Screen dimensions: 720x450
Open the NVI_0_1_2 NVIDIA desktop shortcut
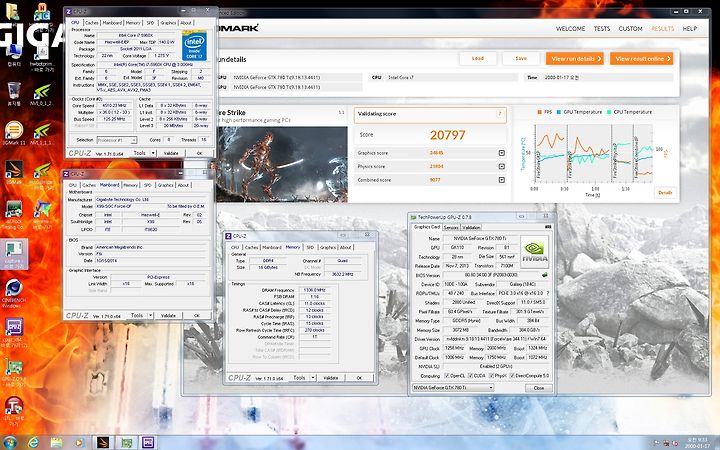(42, 94)
